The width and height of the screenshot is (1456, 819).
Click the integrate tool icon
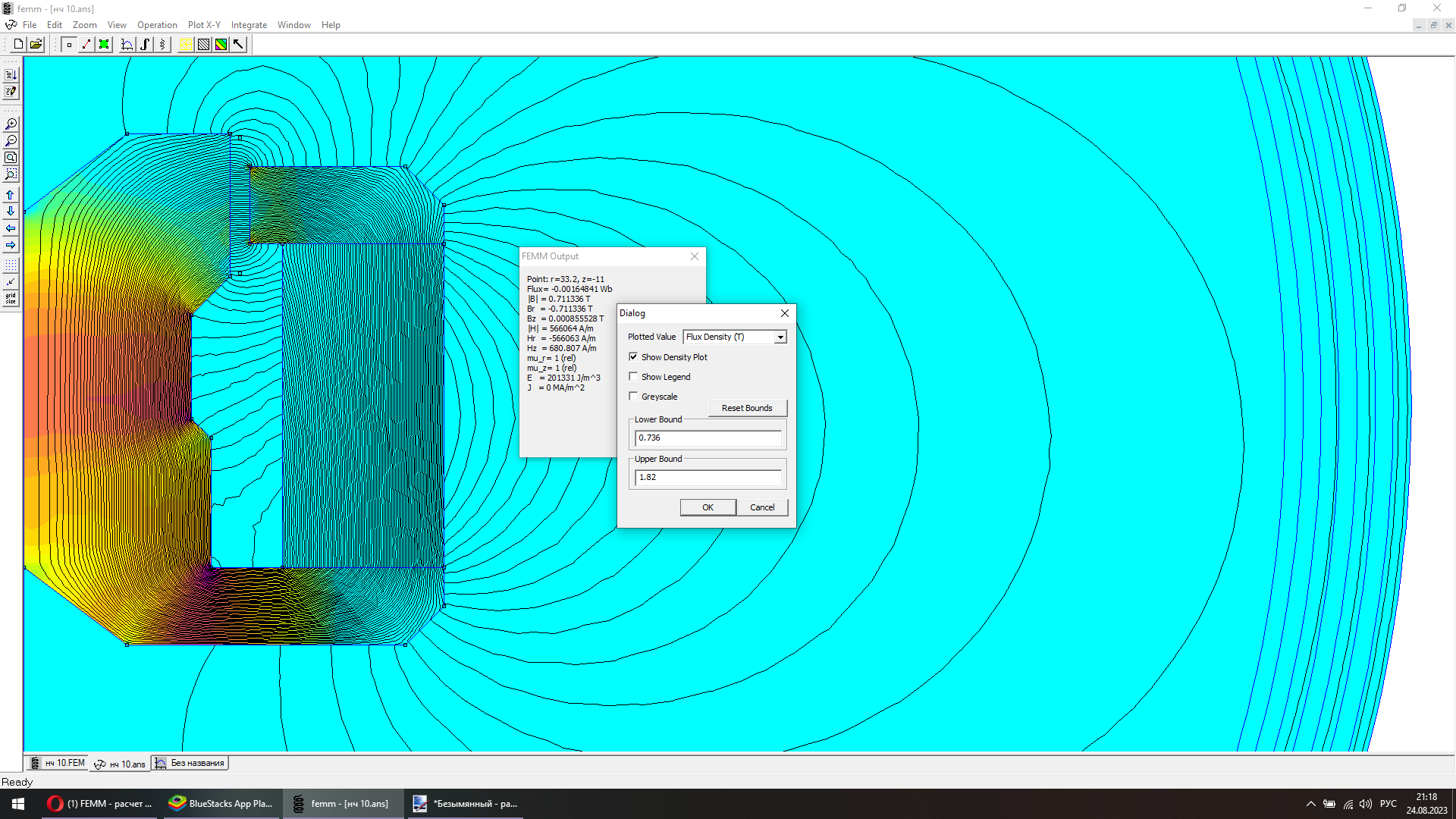145,45
